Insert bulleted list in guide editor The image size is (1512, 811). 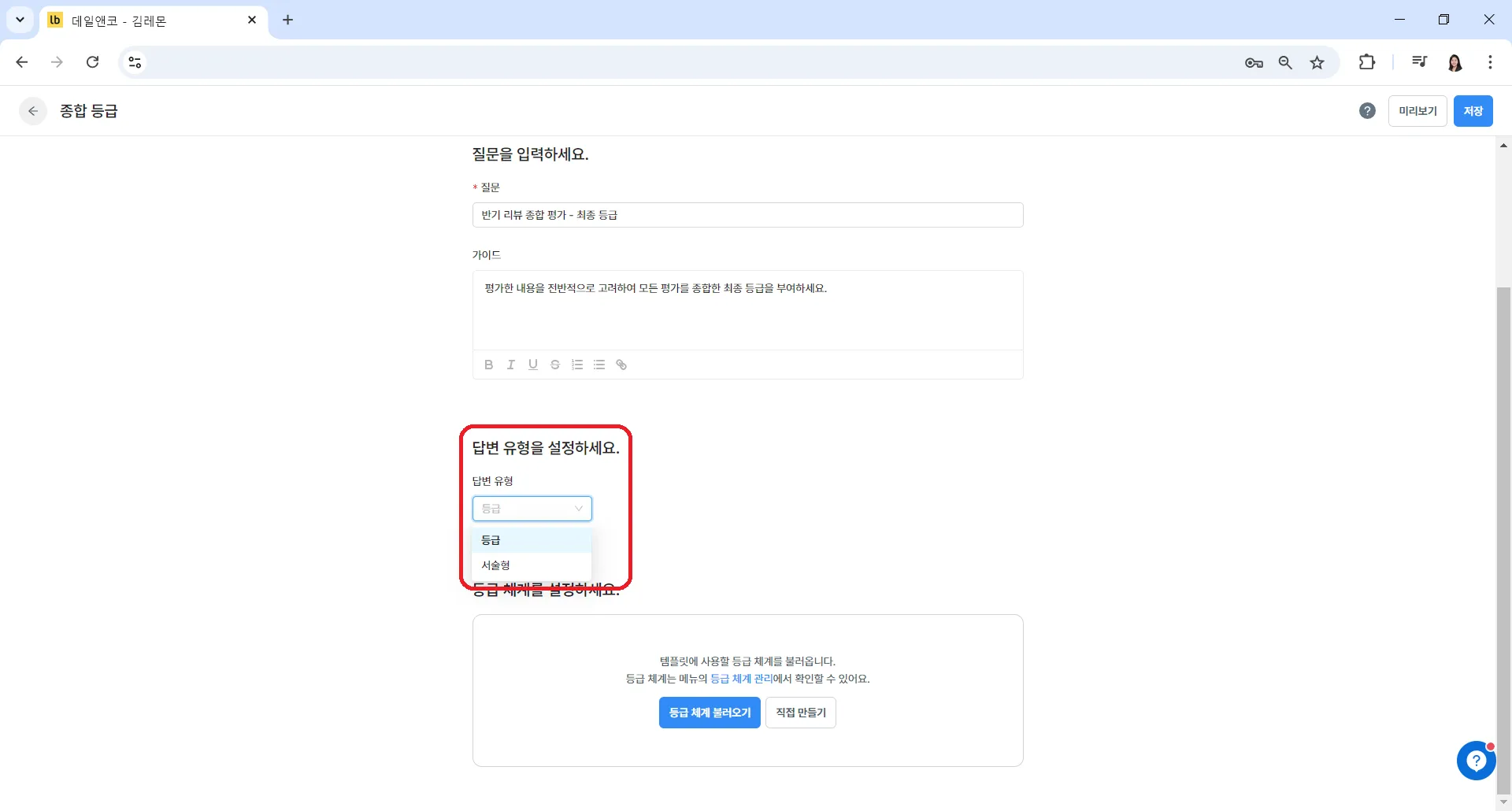(x=599, y=365)
